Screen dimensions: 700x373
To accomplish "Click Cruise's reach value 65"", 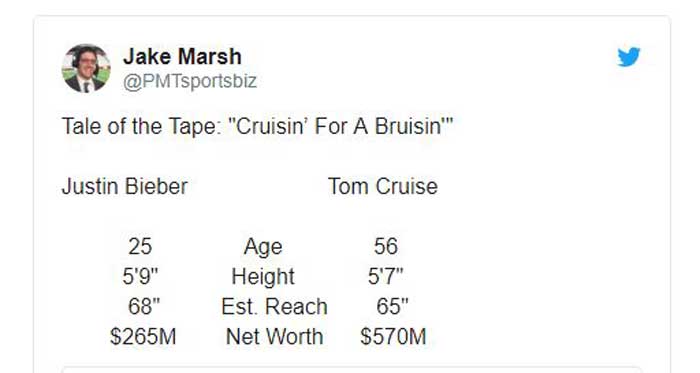I will click(392, 306).
